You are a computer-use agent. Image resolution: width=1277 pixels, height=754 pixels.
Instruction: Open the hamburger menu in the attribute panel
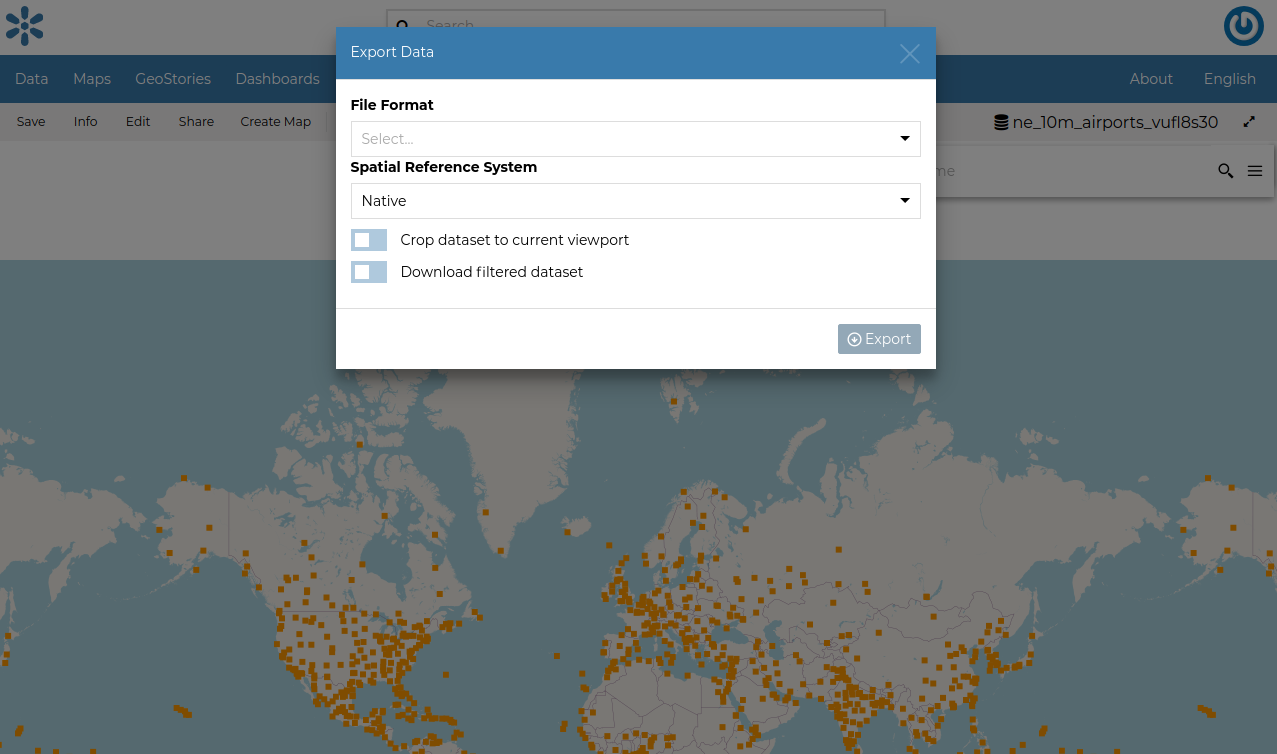tap(1255, 170)
